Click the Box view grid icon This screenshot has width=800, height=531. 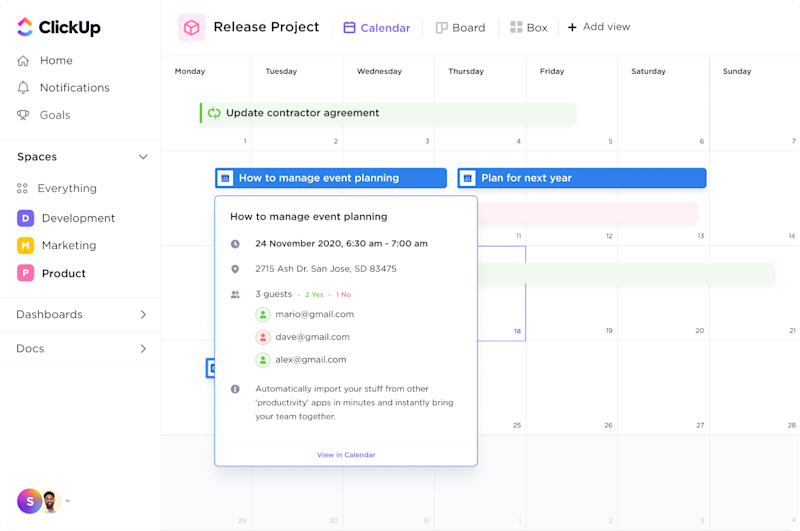click(x=516, y=27)
